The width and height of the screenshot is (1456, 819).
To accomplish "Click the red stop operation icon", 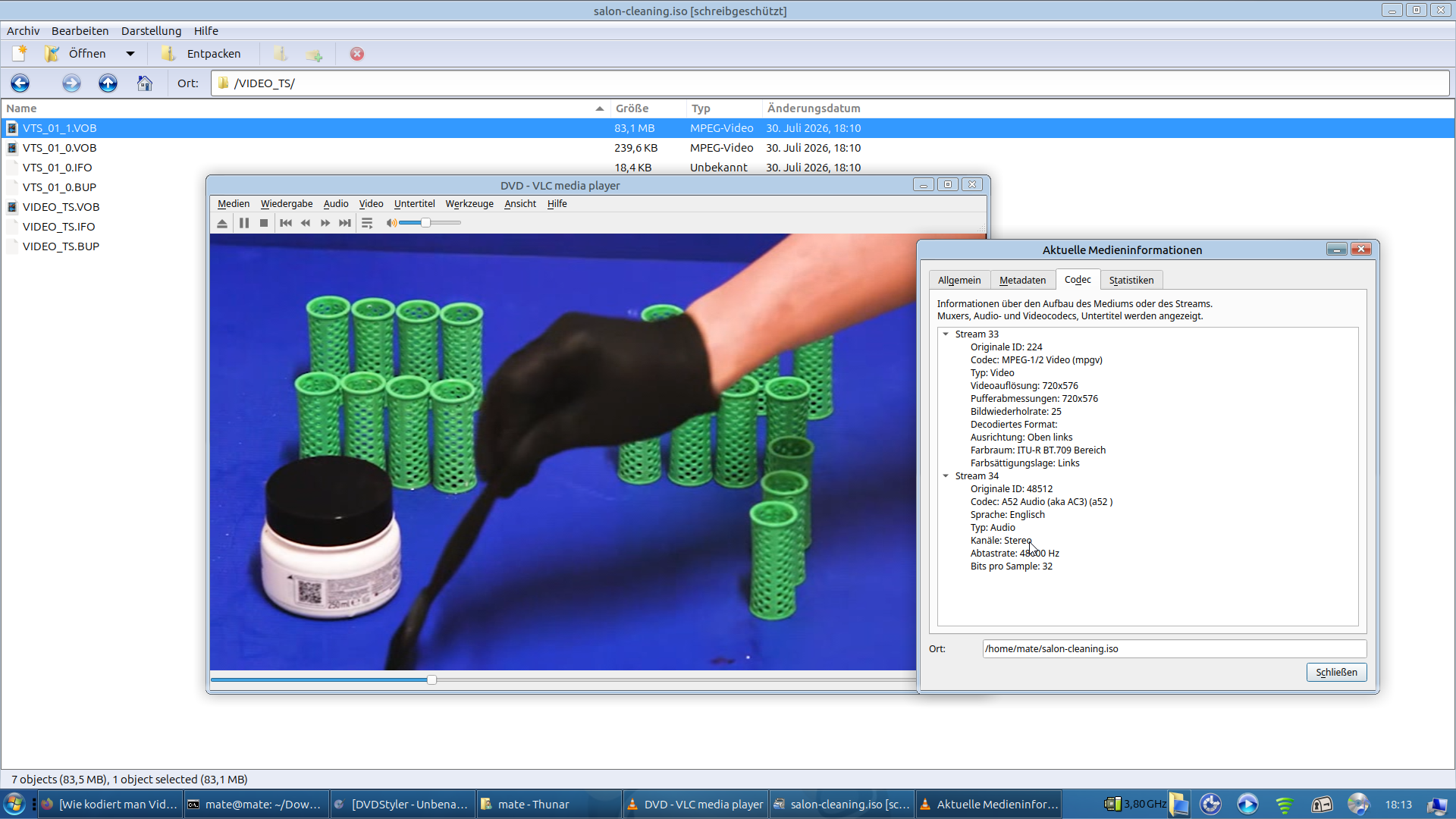I will click(x=357, y=54).
